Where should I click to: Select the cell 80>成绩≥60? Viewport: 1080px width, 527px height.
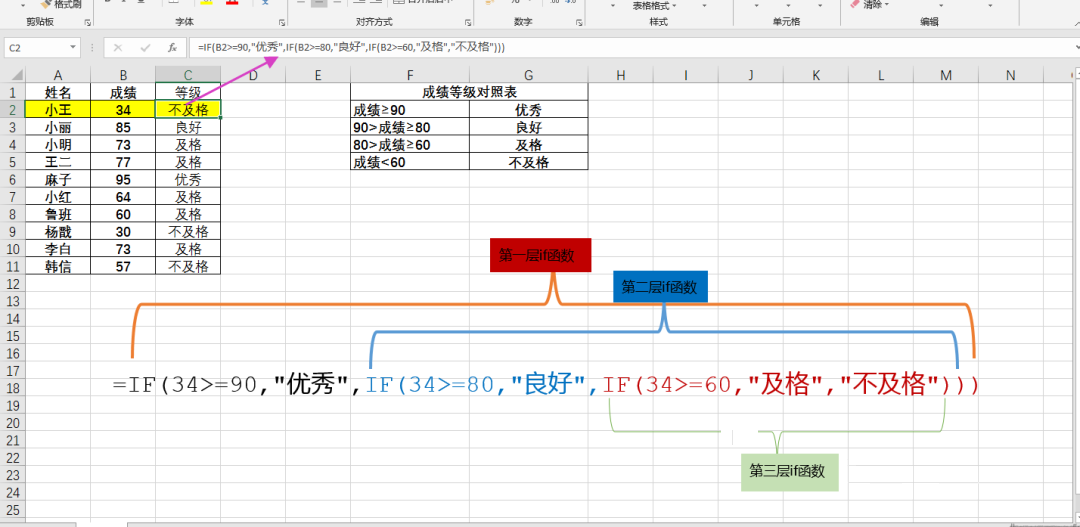tap(410, 144)
